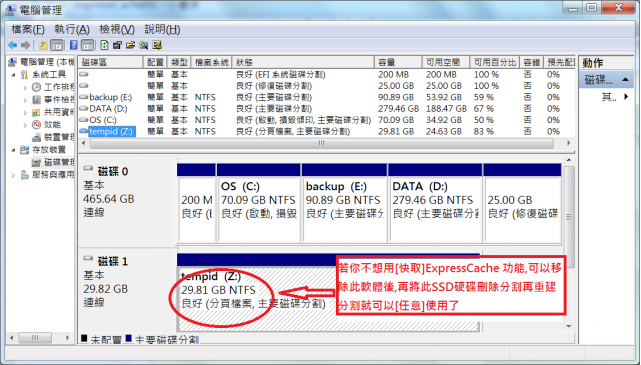Screen dimensions: 641x365
Task: Click the drive icon beside DATA (D:)
Action: pyautogui.click(x=84, y=109)
